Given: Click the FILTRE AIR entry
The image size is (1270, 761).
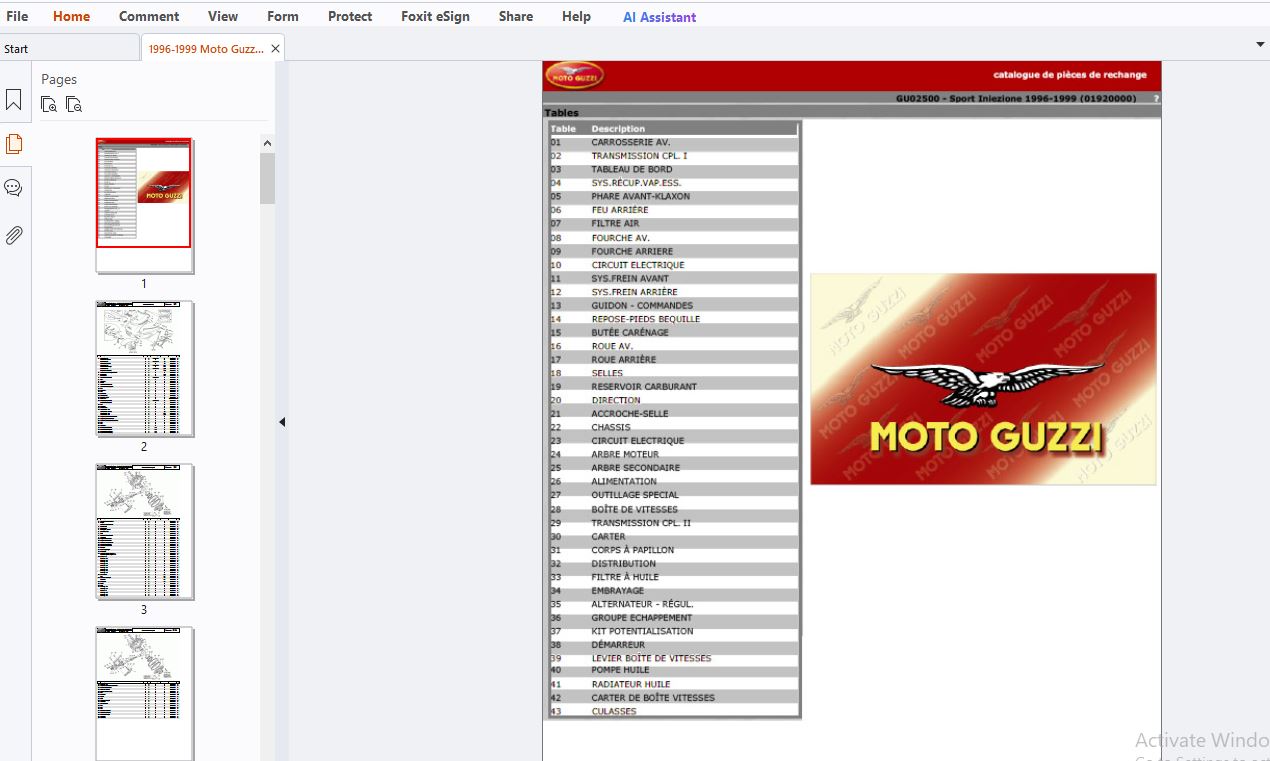Looking at the screenshot, I should pos(615,224).
